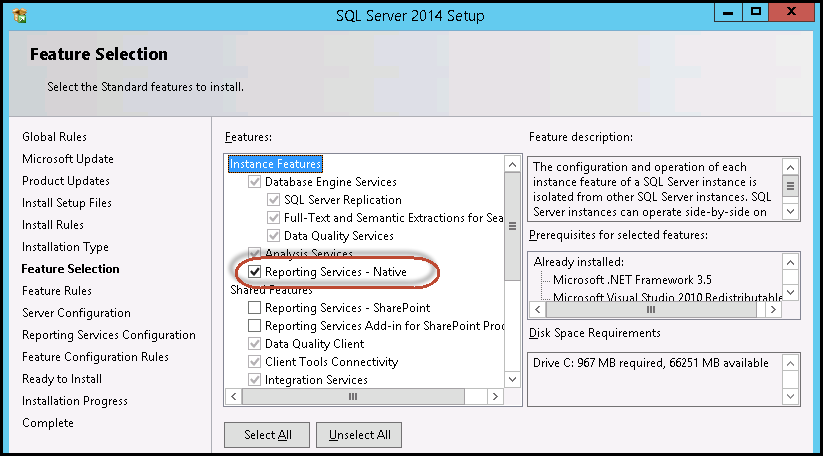Click the feature description scrollbar thumb

[x=790, y=186]
